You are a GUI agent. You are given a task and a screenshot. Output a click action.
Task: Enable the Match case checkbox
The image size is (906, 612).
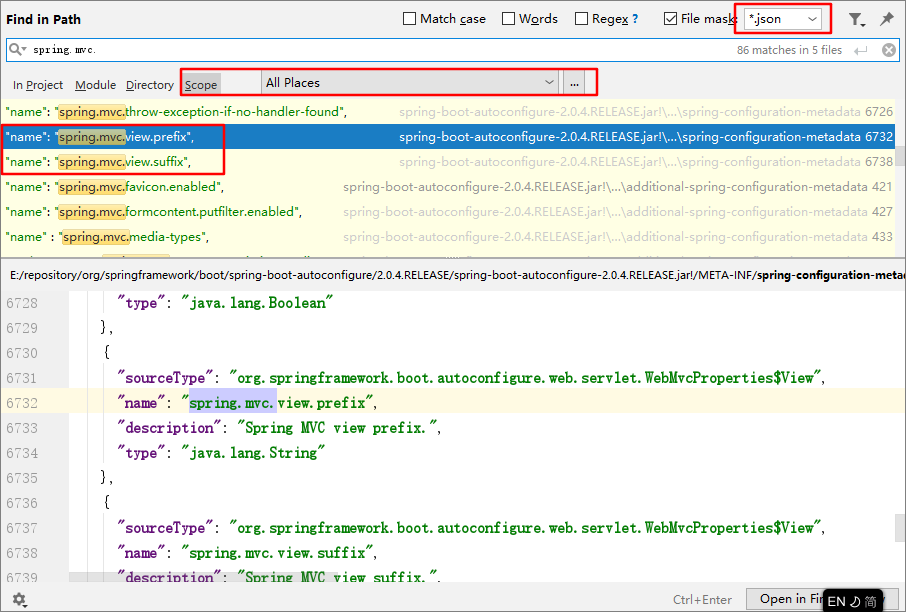(x=410, y=19)
